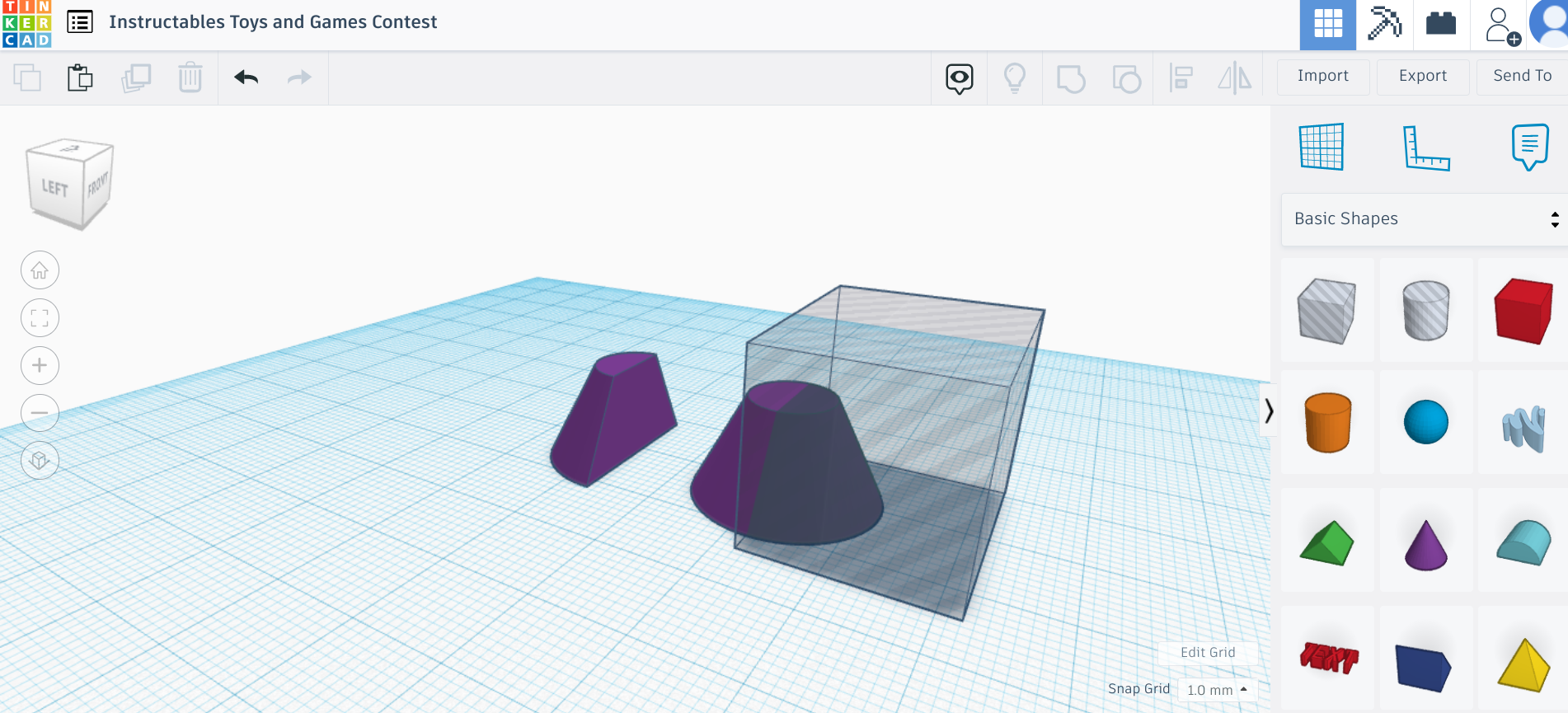1568x713 pixels.
Task: Pick the hole Cylinder shape
Action: coord(1425,311)
